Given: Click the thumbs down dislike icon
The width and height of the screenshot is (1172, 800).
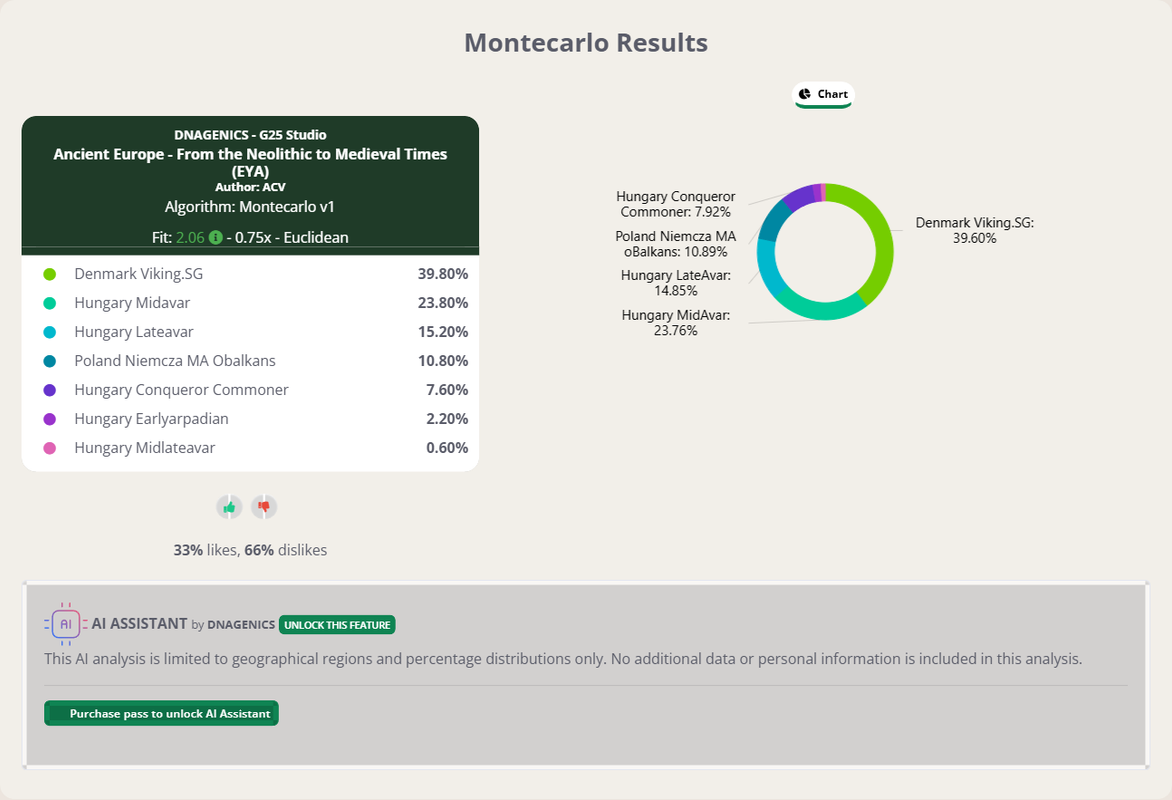Looking at the screenshot, I should [264, 507].
